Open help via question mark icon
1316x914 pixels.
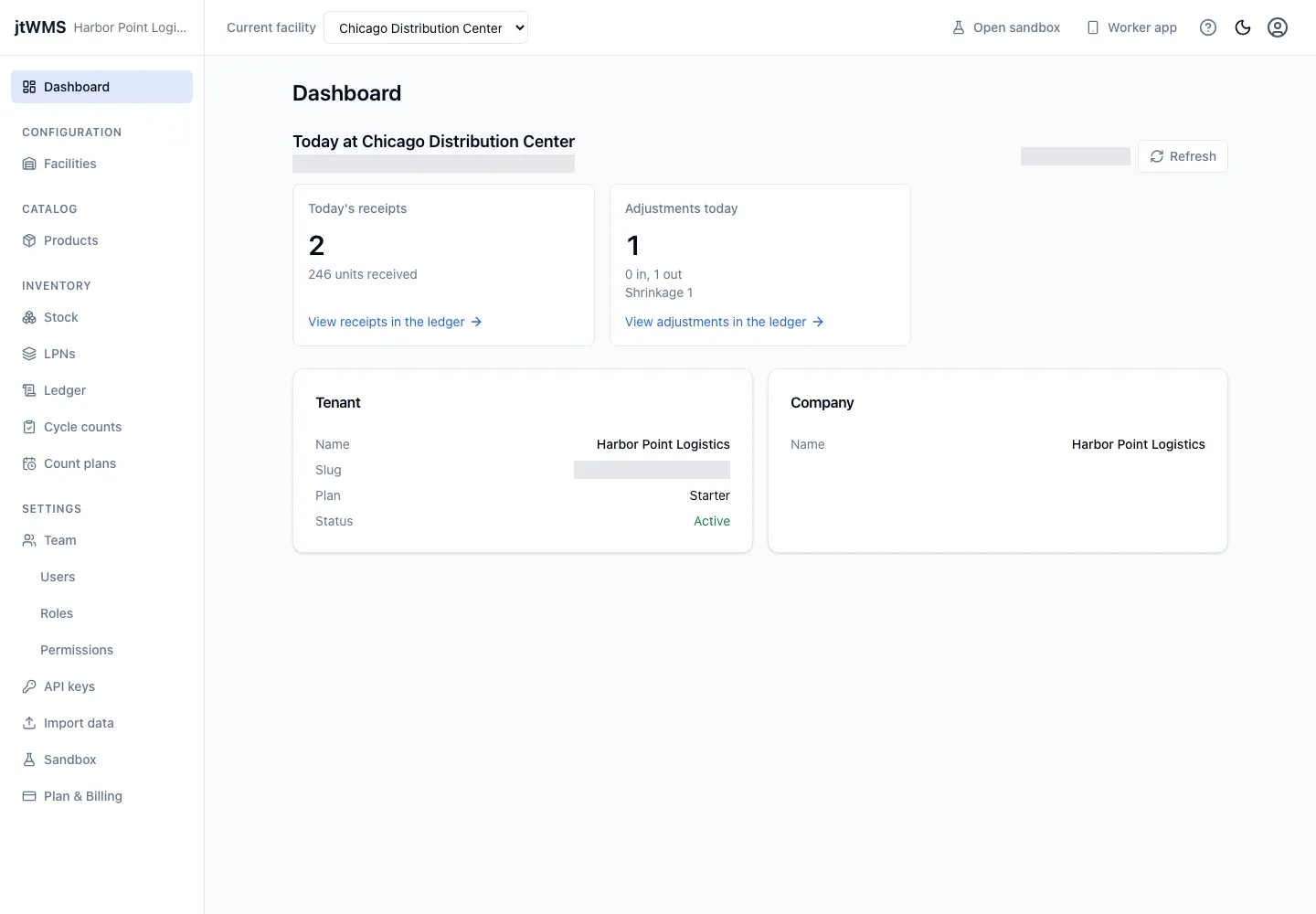click(x=1208, y=27)
